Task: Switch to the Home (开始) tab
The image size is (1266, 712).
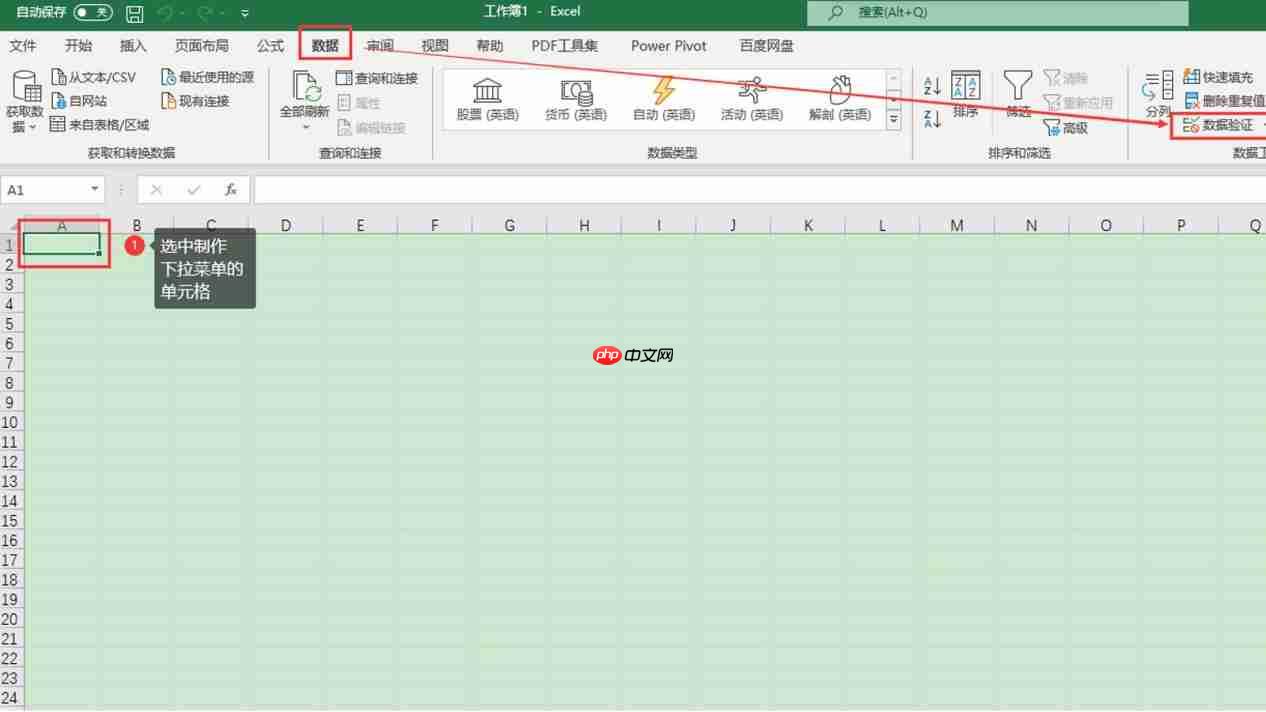Action: click(78, 46)
